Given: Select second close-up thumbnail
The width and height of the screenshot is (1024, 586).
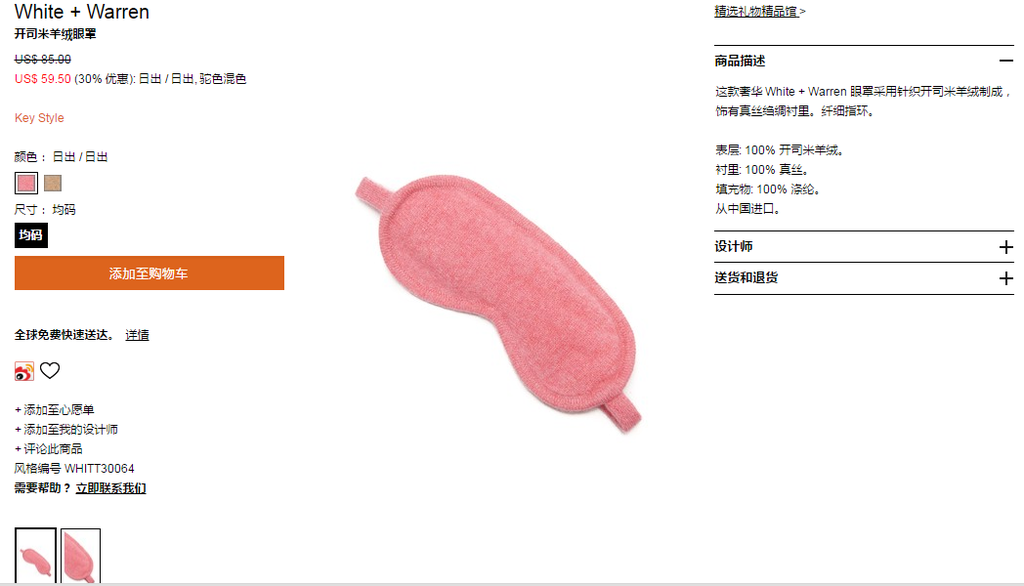Looking at the screenshot, I should pyautogui.click(x=81, y=556).
